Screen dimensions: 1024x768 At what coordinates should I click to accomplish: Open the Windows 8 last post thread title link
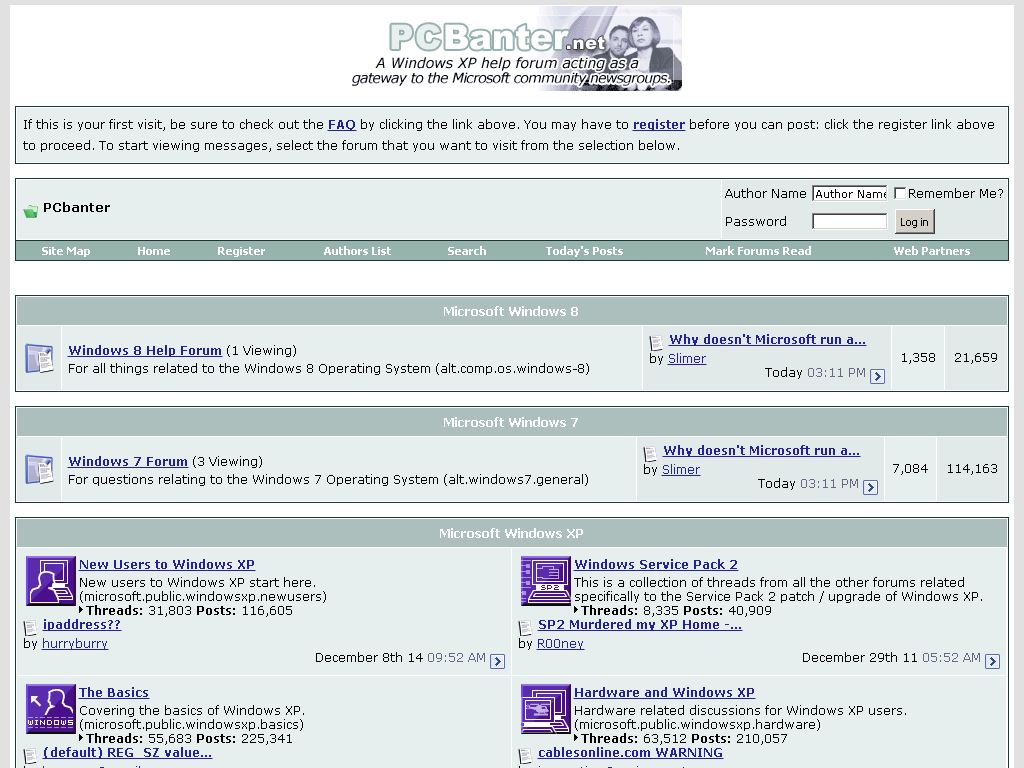point(767,340)
